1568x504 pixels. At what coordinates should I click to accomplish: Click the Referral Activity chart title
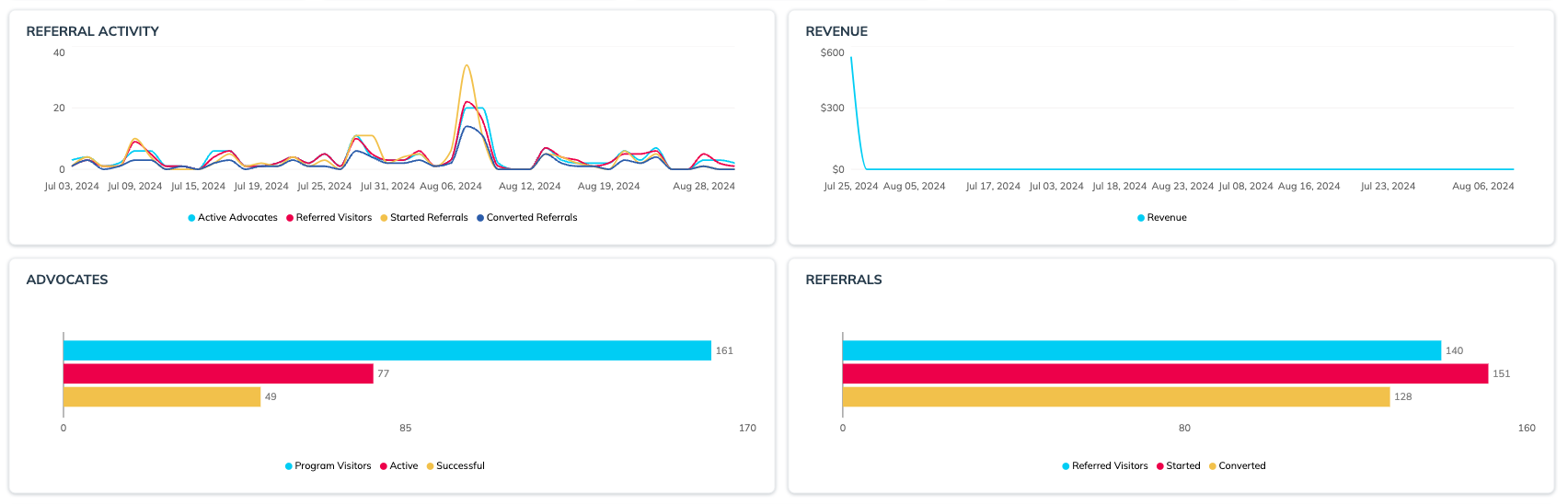coord(93,31)
